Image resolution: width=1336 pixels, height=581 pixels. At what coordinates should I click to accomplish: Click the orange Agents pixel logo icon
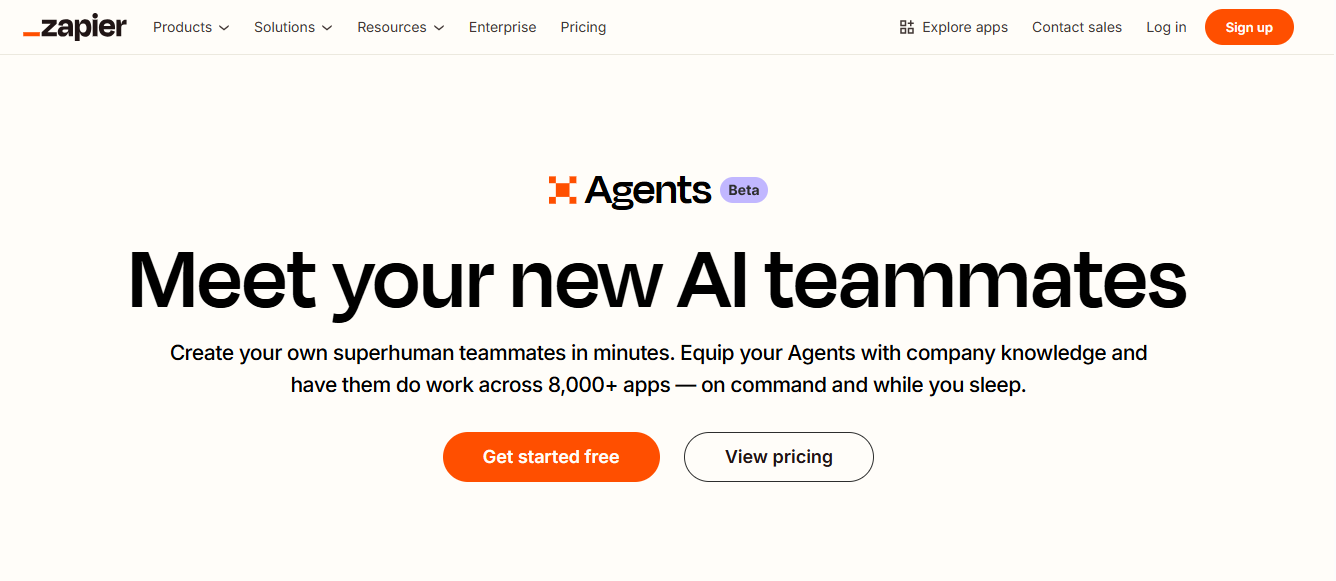tap(563, 190)
